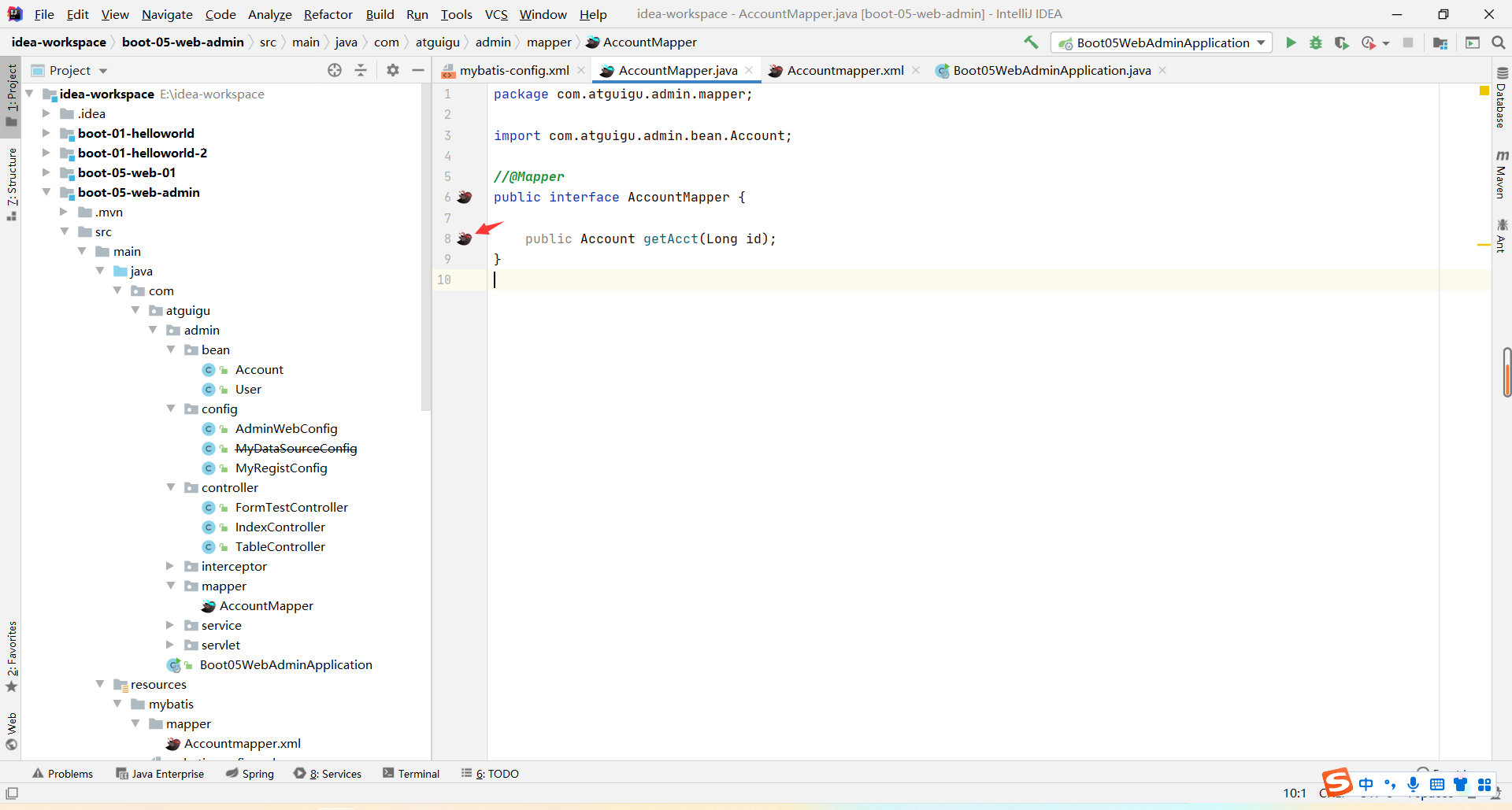The width and height of the screenshot is (1512, 810).
Task: Click the locate file crosshair icon
Action: (335, 70)
